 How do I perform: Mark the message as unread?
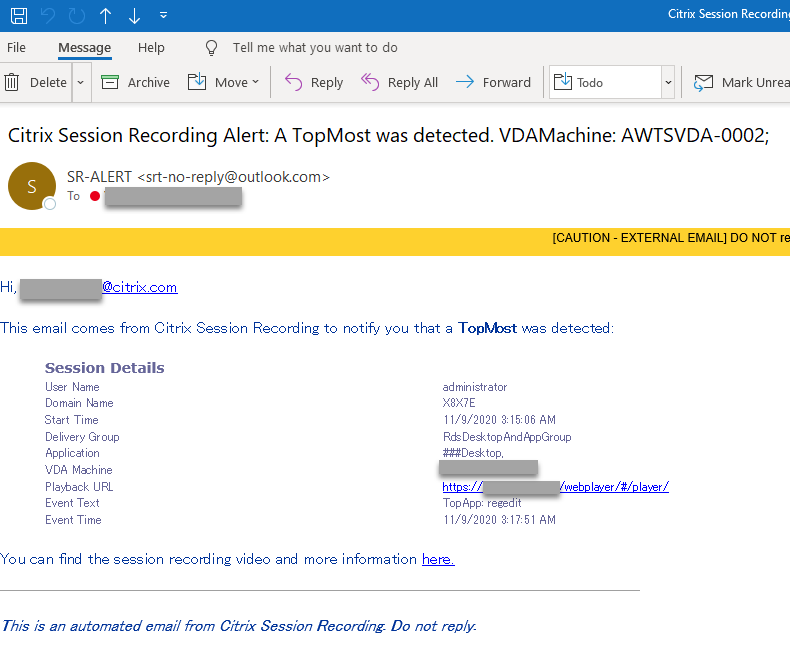tap(741, 83)
